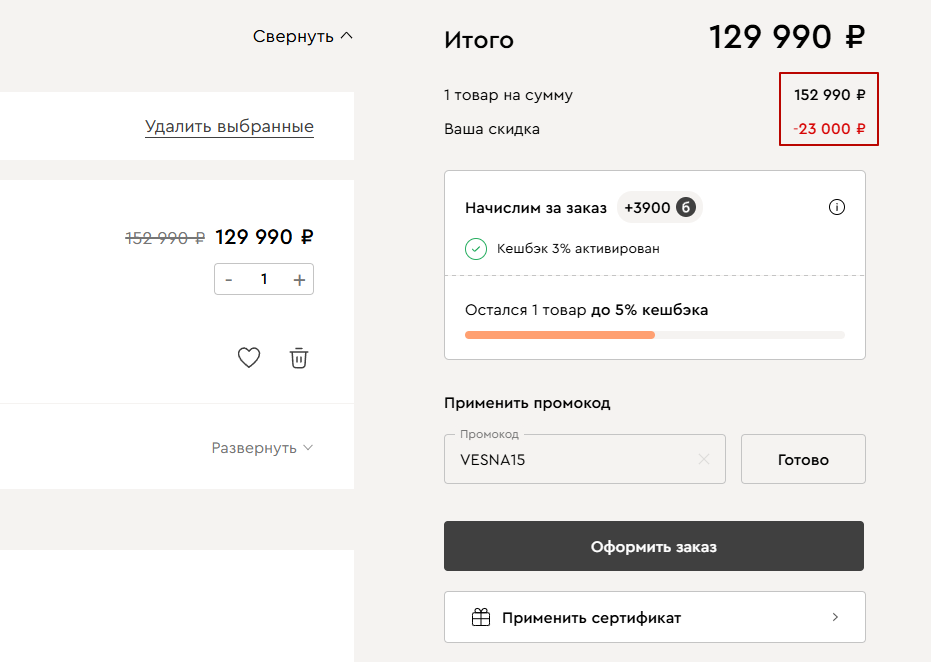Collapse the cart list via Свернуть
The image size is (931, 662).
click(x=303, y=36)
